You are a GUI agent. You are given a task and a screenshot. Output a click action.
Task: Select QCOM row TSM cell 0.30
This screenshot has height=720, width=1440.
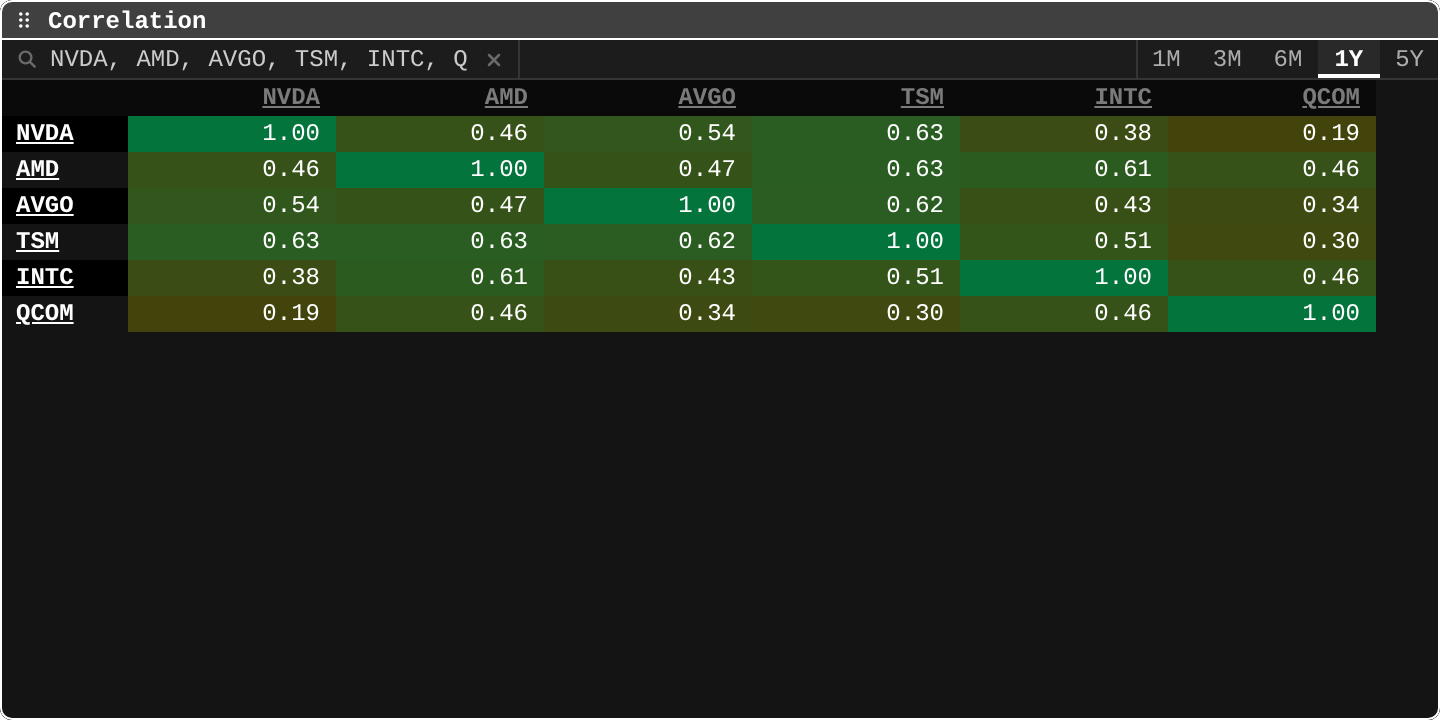point(856,314)
